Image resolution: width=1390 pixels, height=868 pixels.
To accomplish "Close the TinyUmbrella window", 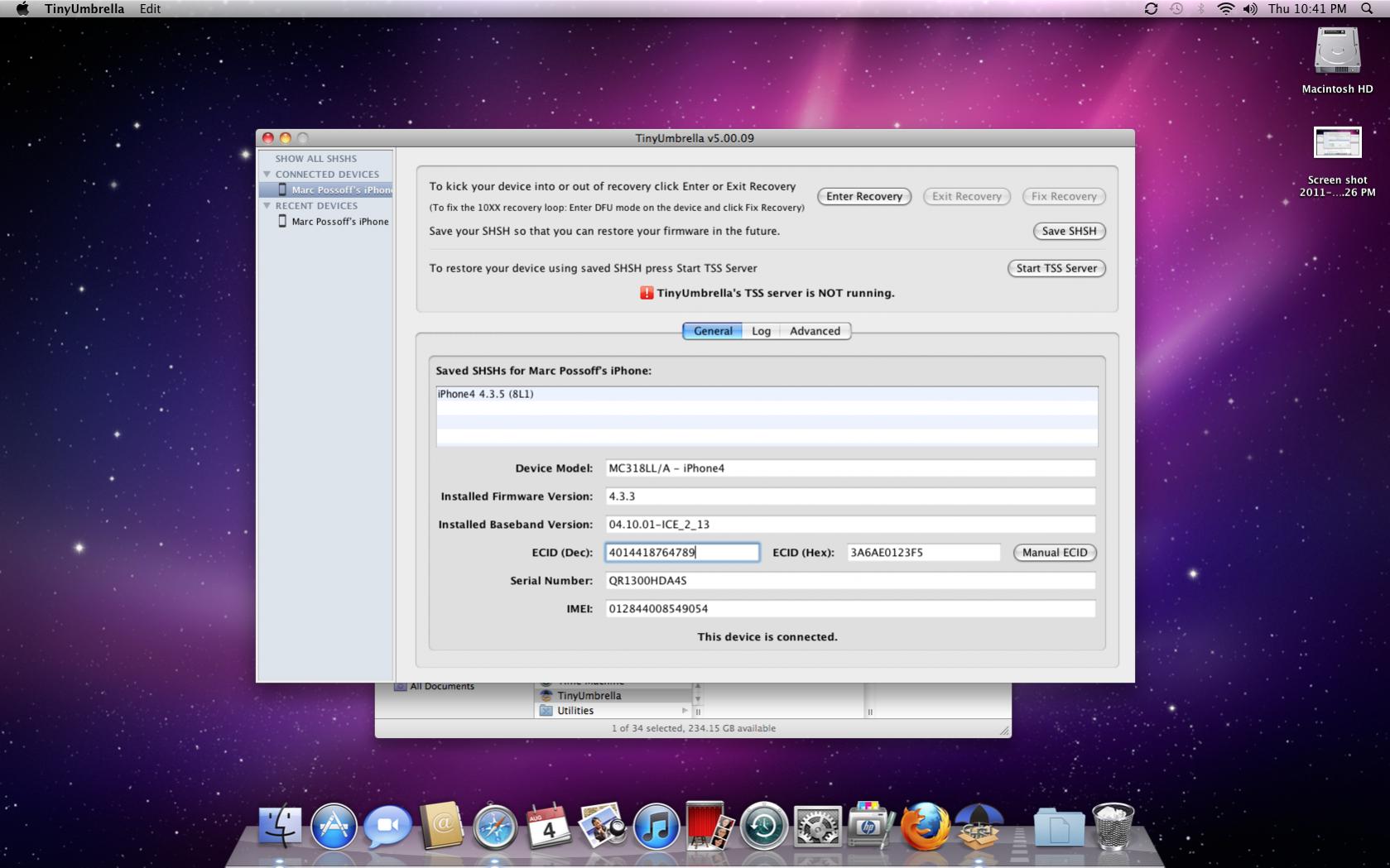I will click(x=267, y=138).
